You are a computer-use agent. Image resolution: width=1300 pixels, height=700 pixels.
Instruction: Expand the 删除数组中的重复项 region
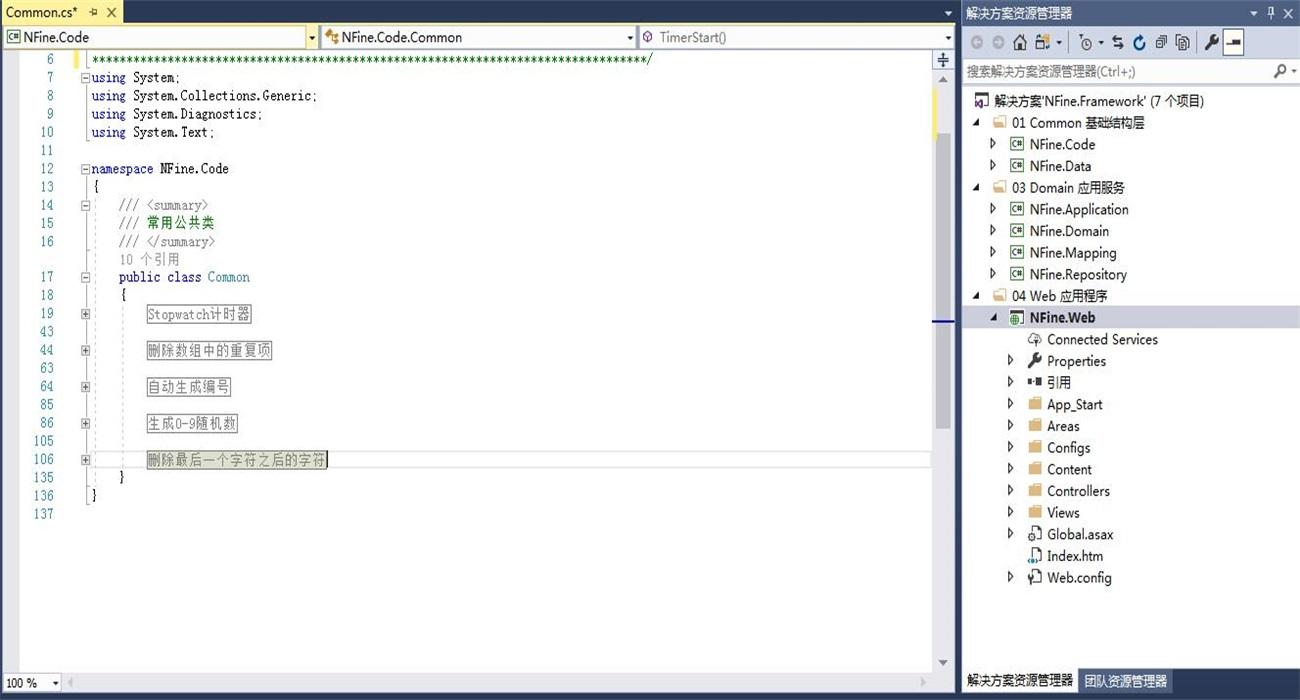[86, 350]
